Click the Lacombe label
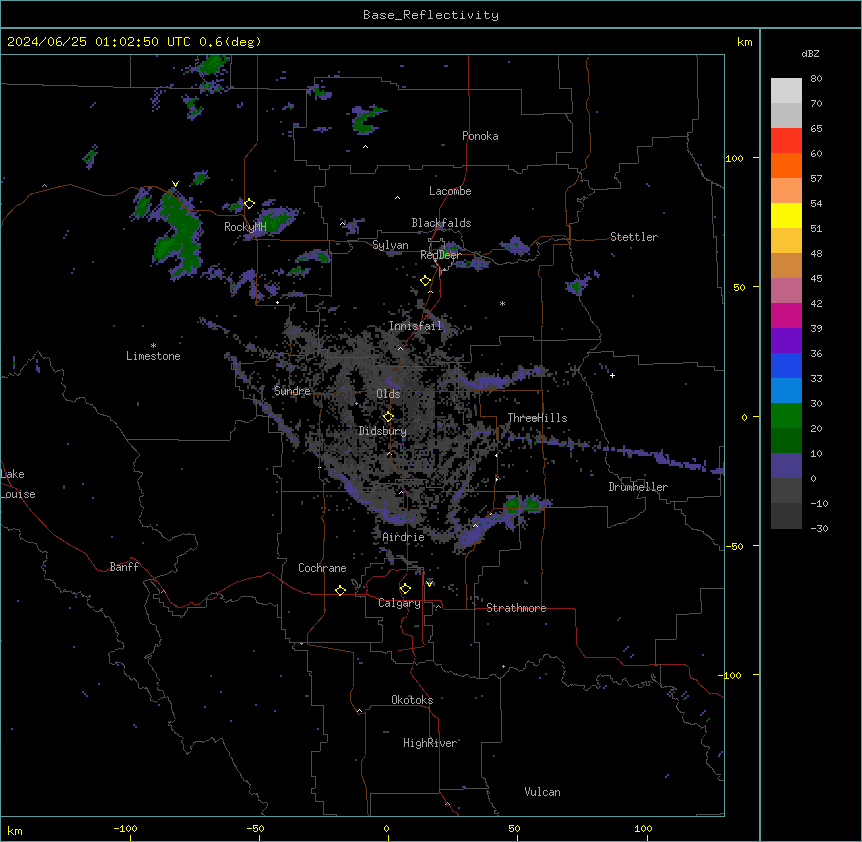This screenshot has height=842, width=862. point(450,191)
